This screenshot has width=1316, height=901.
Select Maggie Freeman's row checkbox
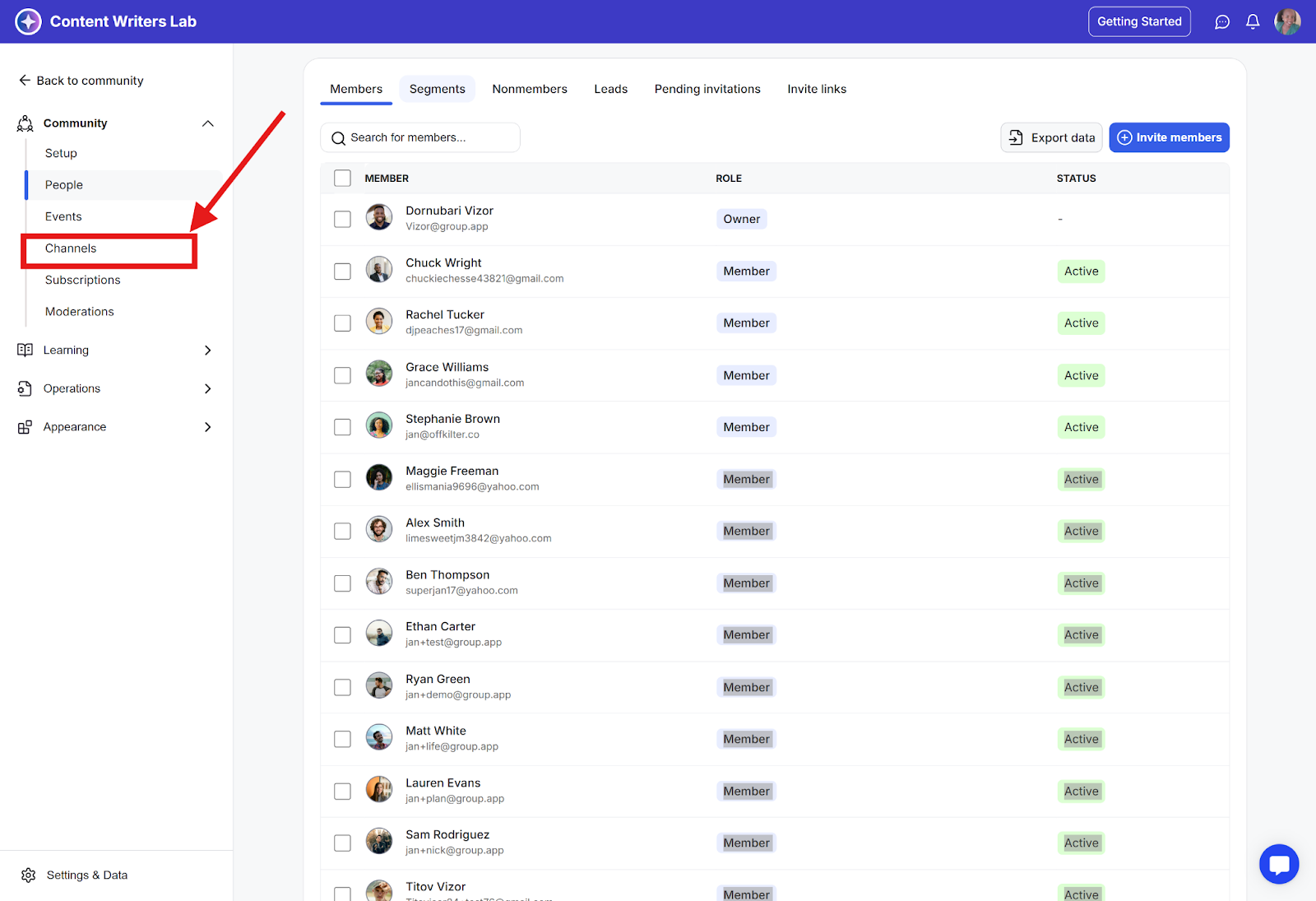pos(343,480)
